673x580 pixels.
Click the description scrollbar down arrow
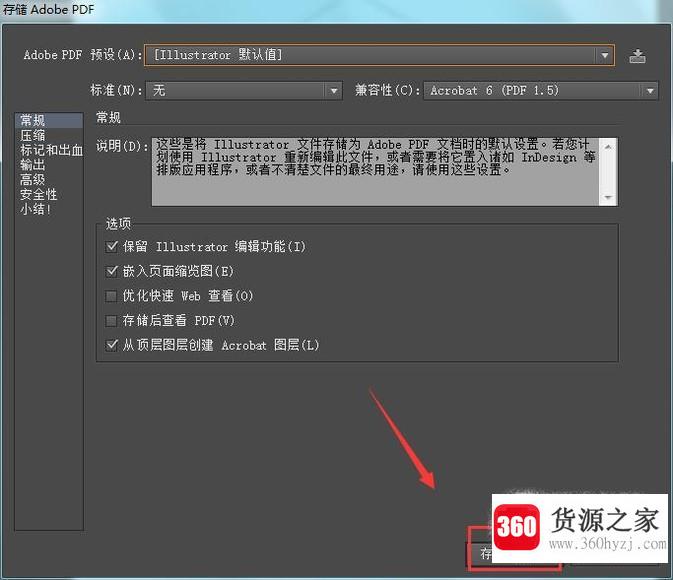[608, 197]
